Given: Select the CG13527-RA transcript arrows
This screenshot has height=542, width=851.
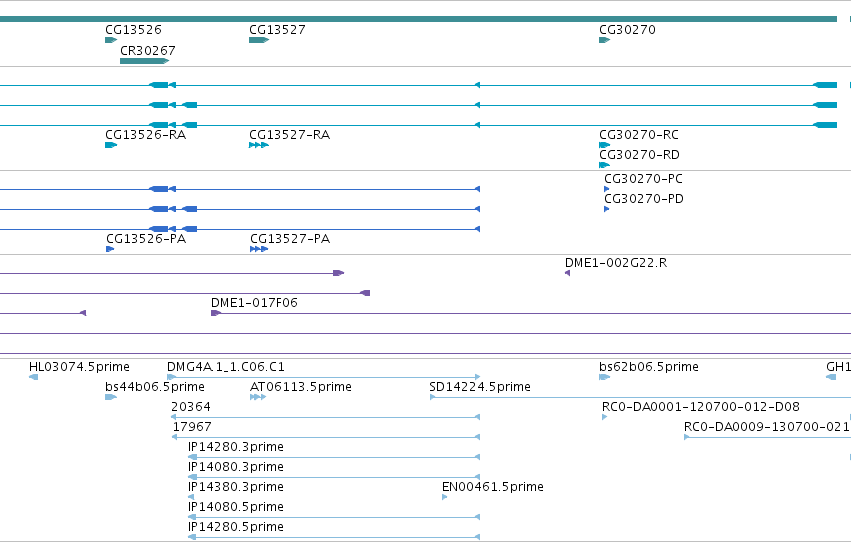Looking at the screenshot, I should click(259, 145).
